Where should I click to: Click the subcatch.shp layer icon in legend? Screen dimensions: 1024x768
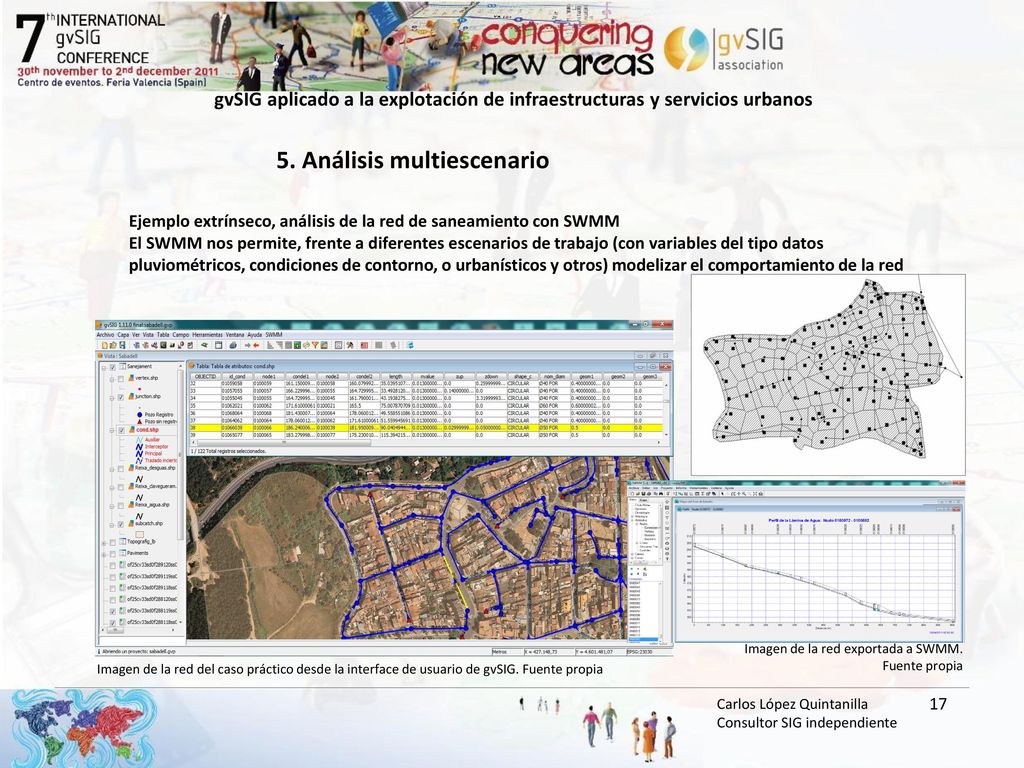(131, 523)
